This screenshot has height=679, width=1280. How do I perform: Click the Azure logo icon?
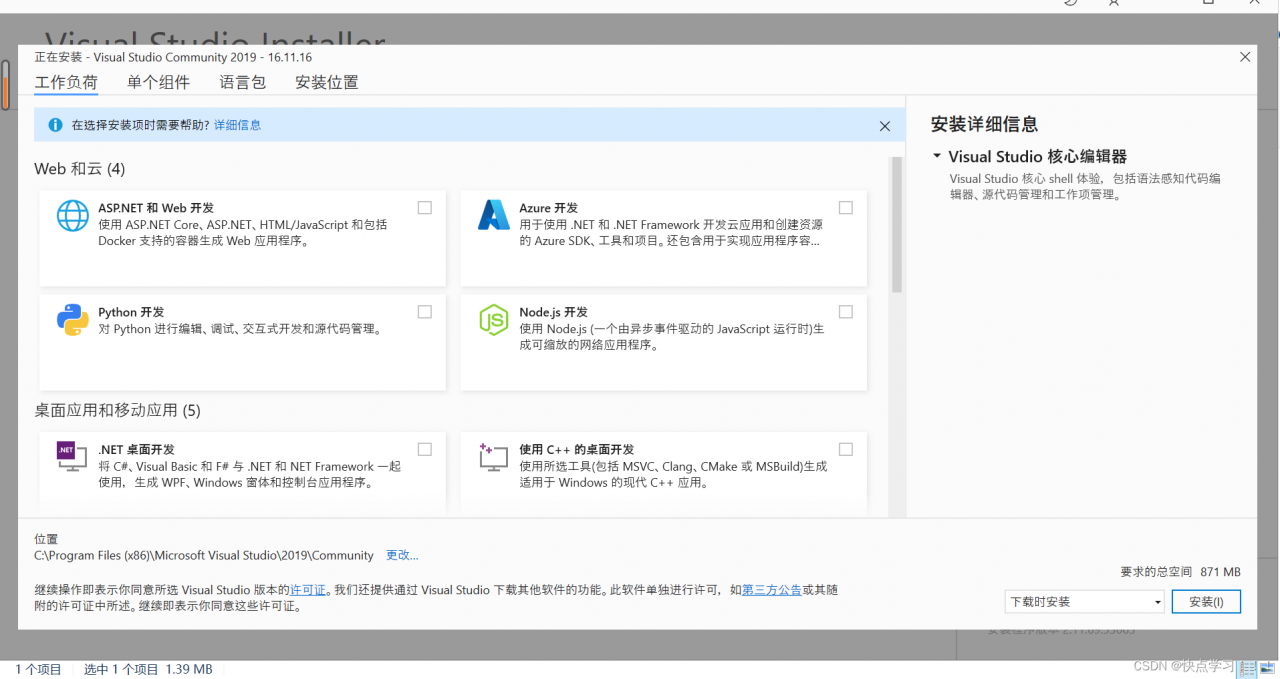pos(494,216)
